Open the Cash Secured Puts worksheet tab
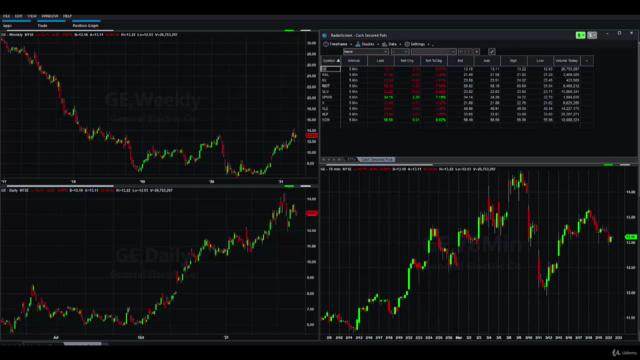The height and width of the screenshot is (360, 640). 377,160
